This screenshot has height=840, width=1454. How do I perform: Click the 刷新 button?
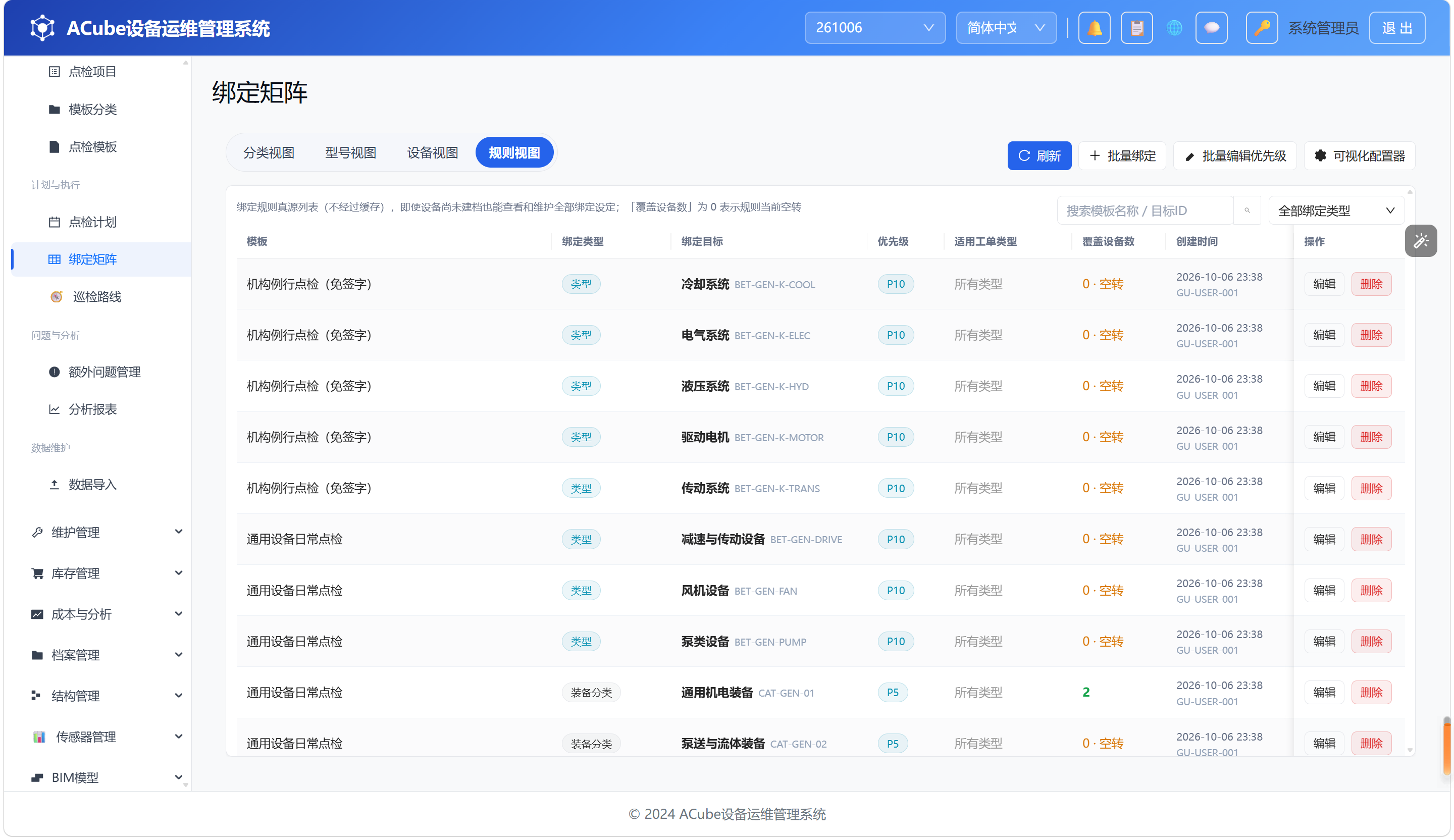pyautogui.click(x=1039, y=156)
